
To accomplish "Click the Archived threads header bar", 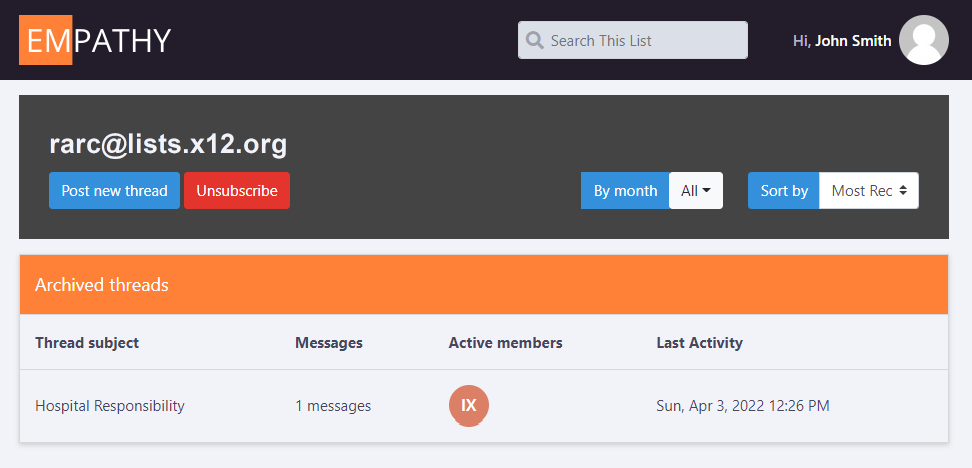I will [483, 285].
